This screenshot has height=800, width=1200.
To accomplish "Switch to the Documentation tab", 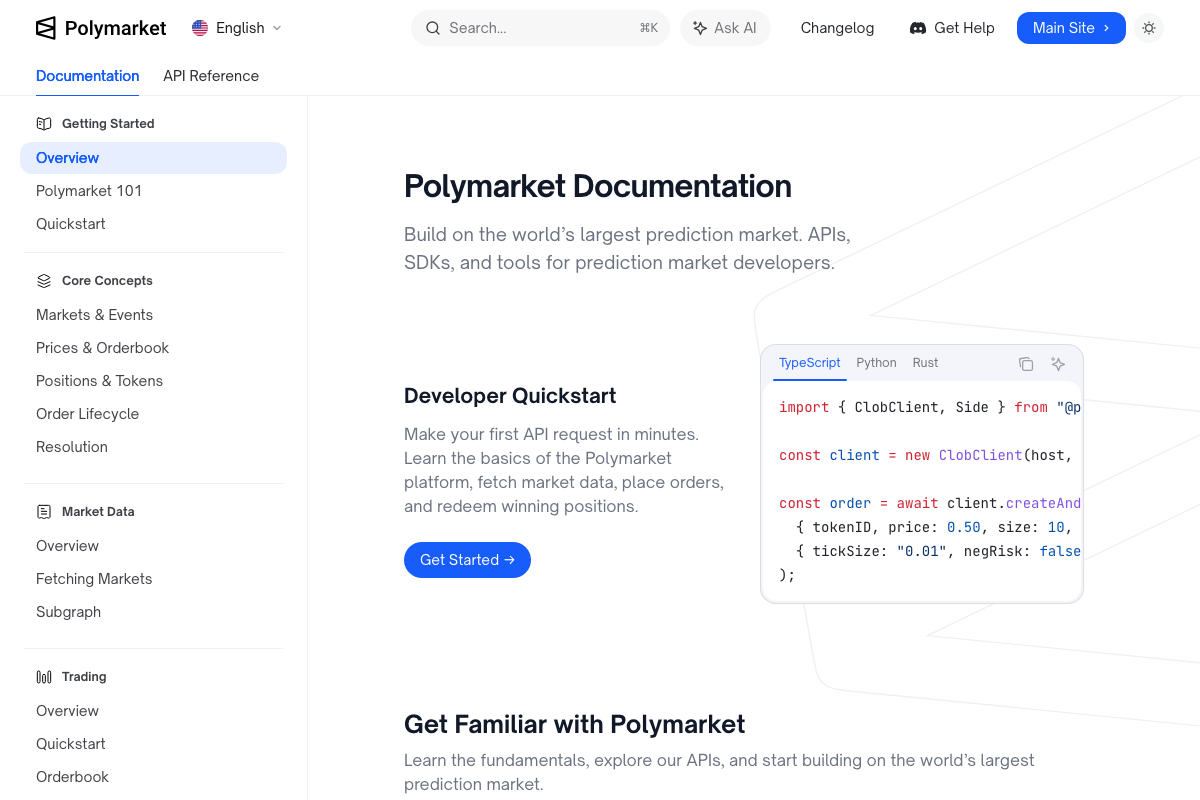I will (x=88, y=76).
